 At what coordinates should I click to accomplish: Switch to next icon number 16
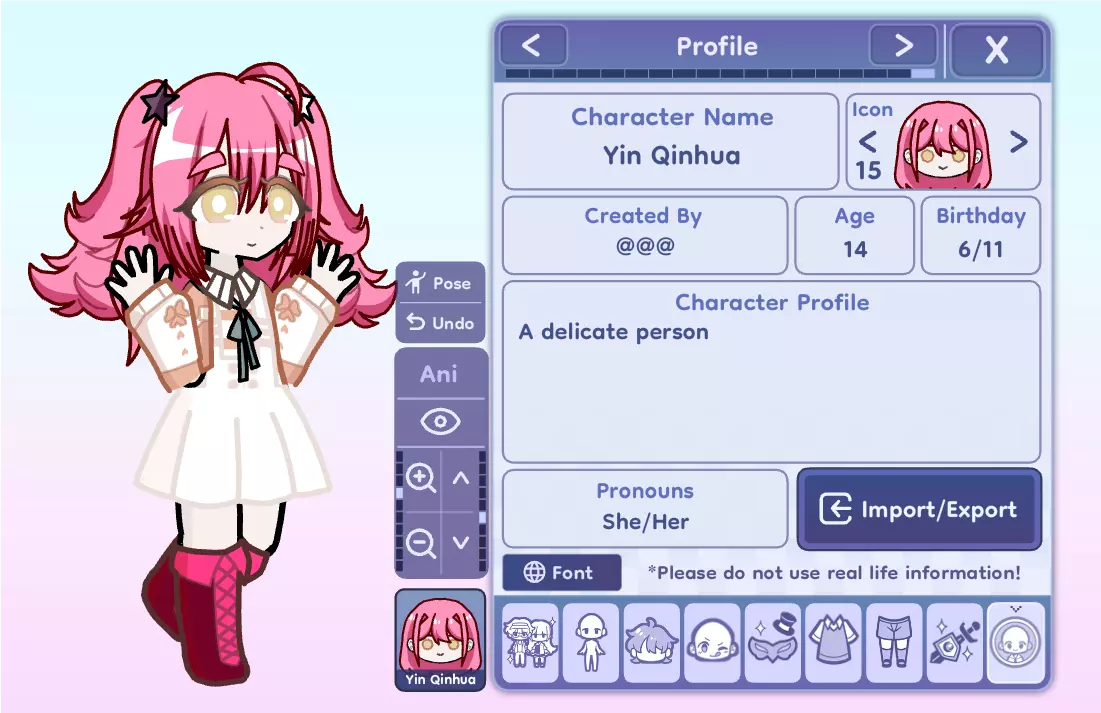(1018, 142)
